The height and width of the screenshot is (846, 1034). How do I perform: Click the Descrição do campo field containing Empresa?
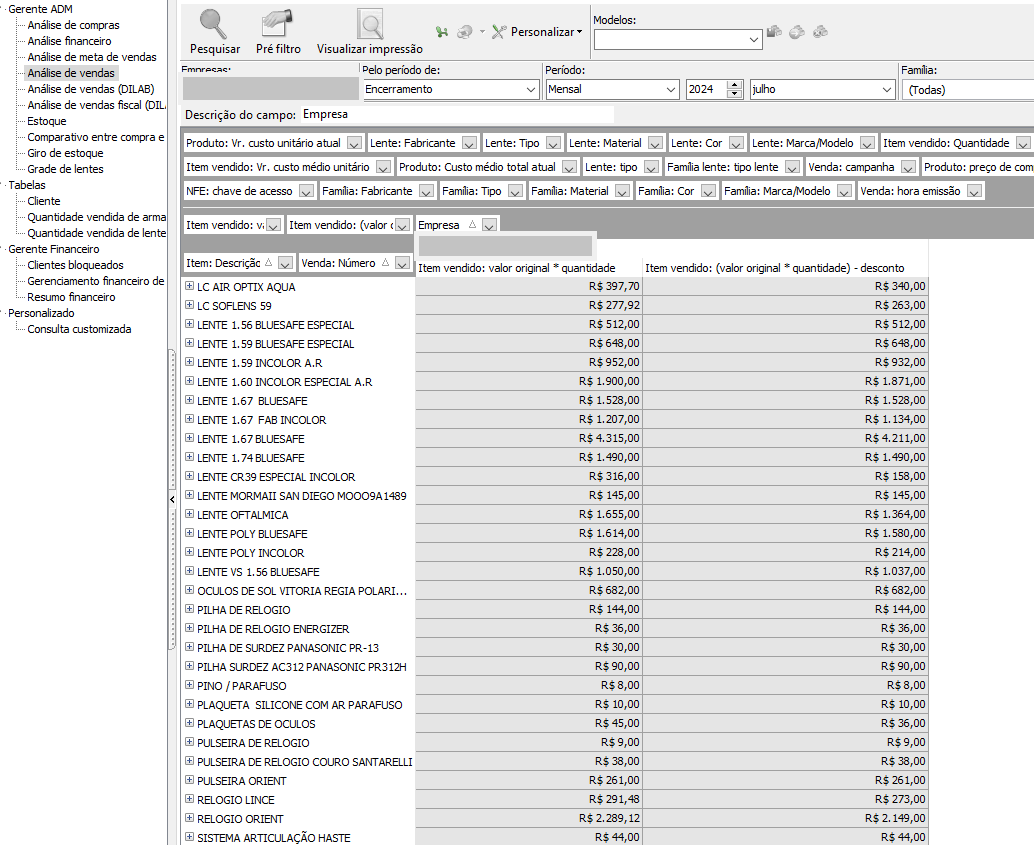(x=458, y=114)
